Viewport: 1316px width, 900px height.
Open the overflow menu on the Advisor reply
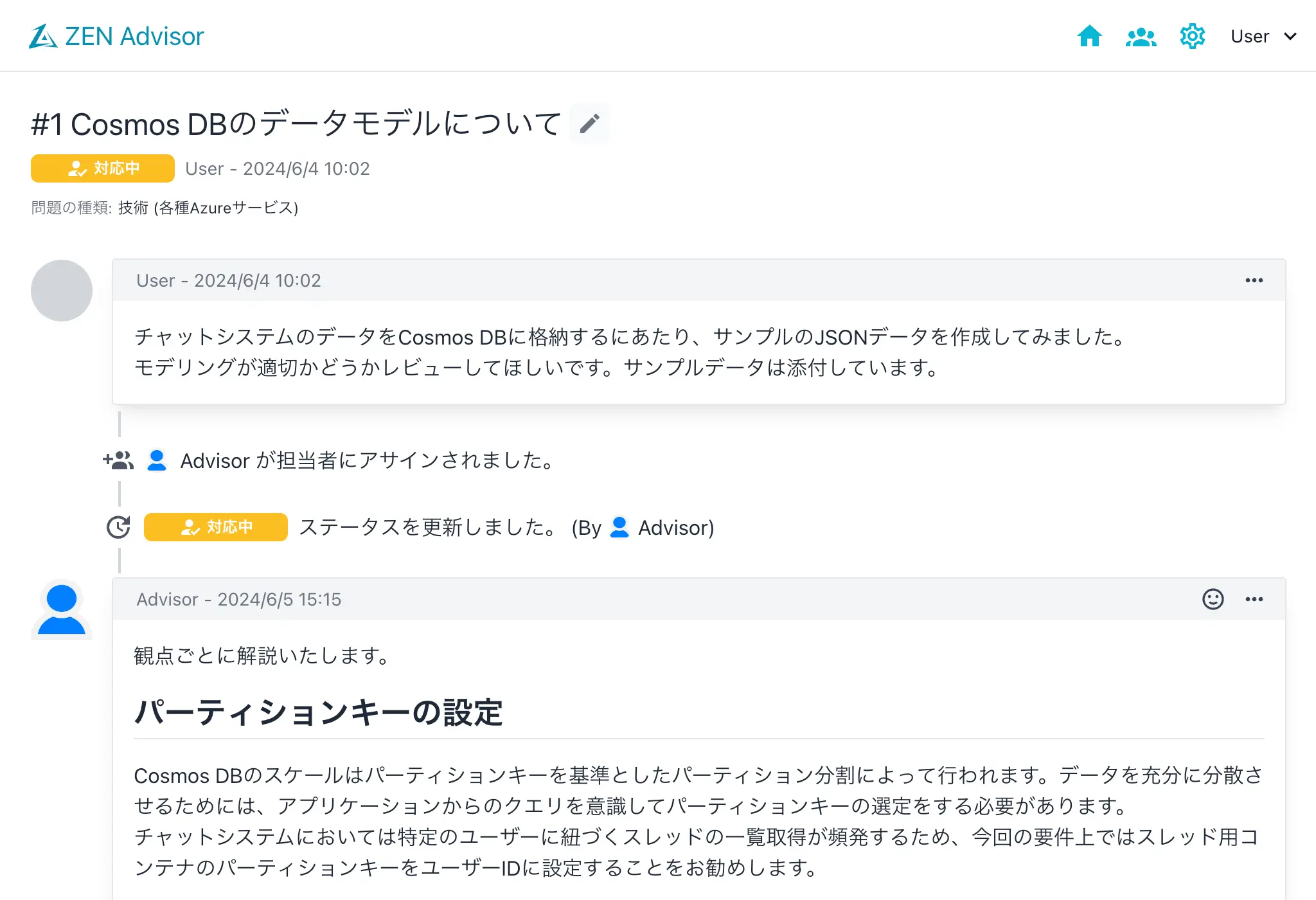(x=1254, y=599)
